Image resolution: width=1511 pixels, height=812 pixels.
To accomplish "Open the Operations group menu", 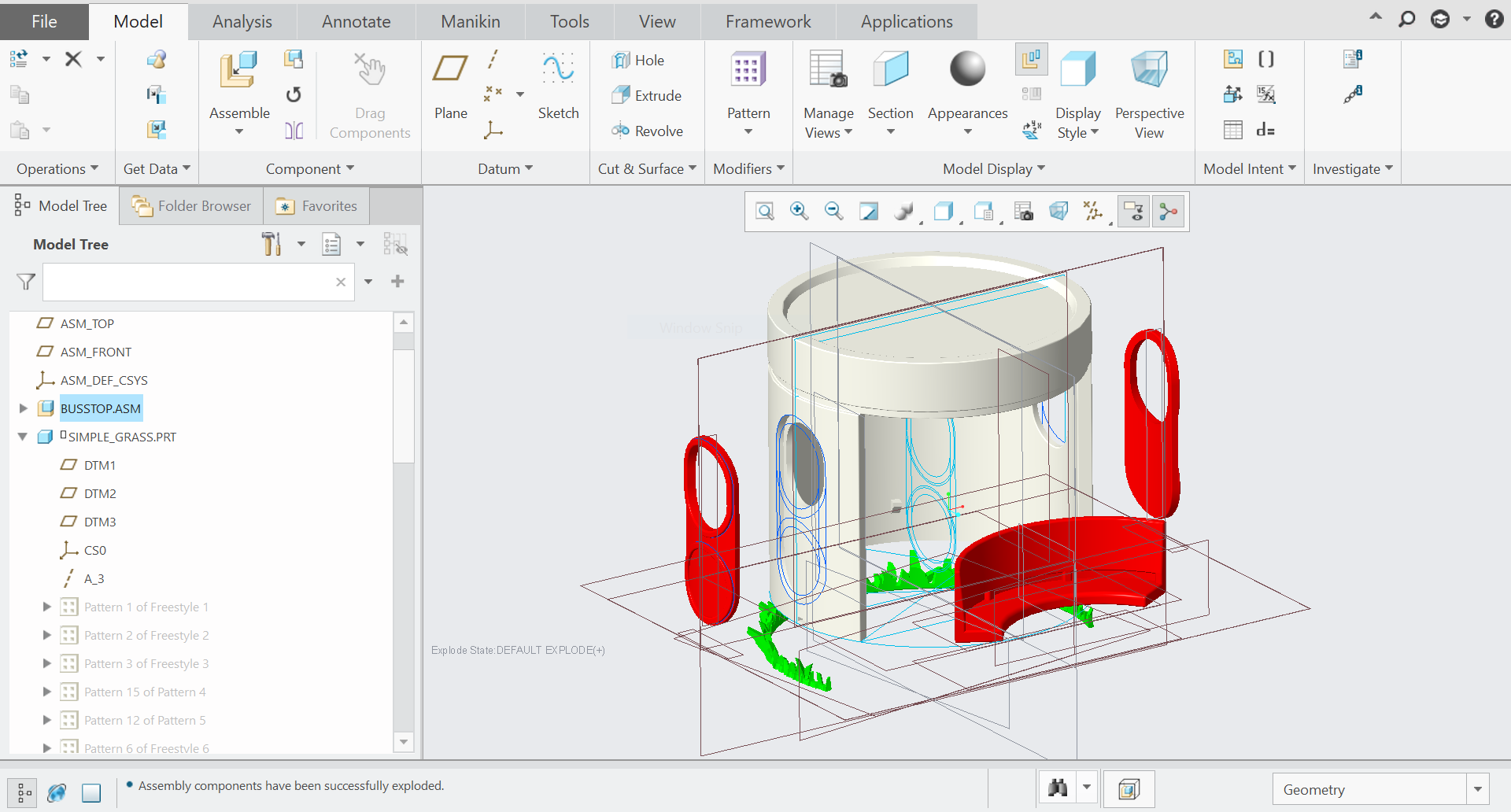I will (57, 169).
